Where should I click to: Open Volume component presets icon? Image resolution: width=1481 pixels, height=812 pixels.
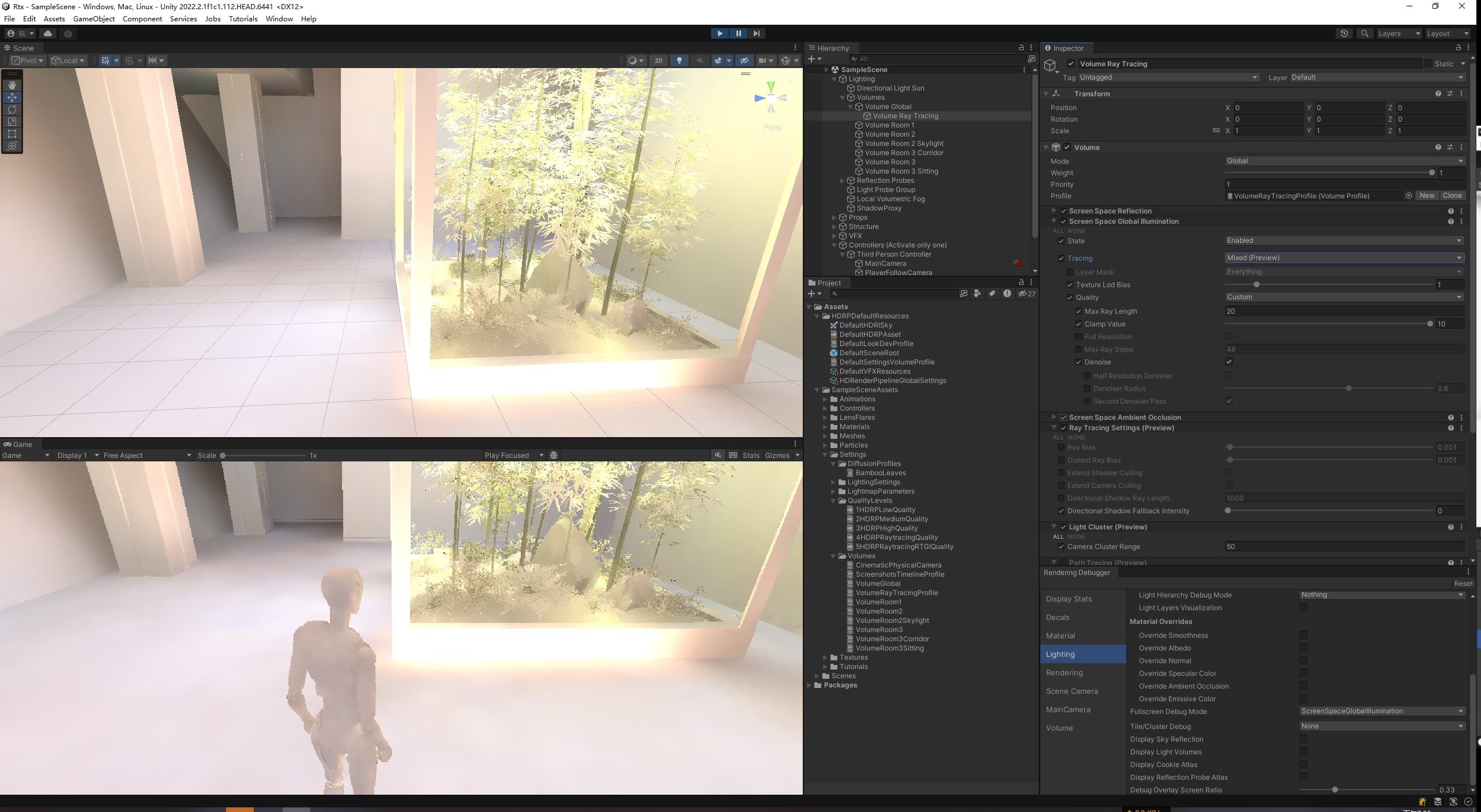tap(1450, 147)
